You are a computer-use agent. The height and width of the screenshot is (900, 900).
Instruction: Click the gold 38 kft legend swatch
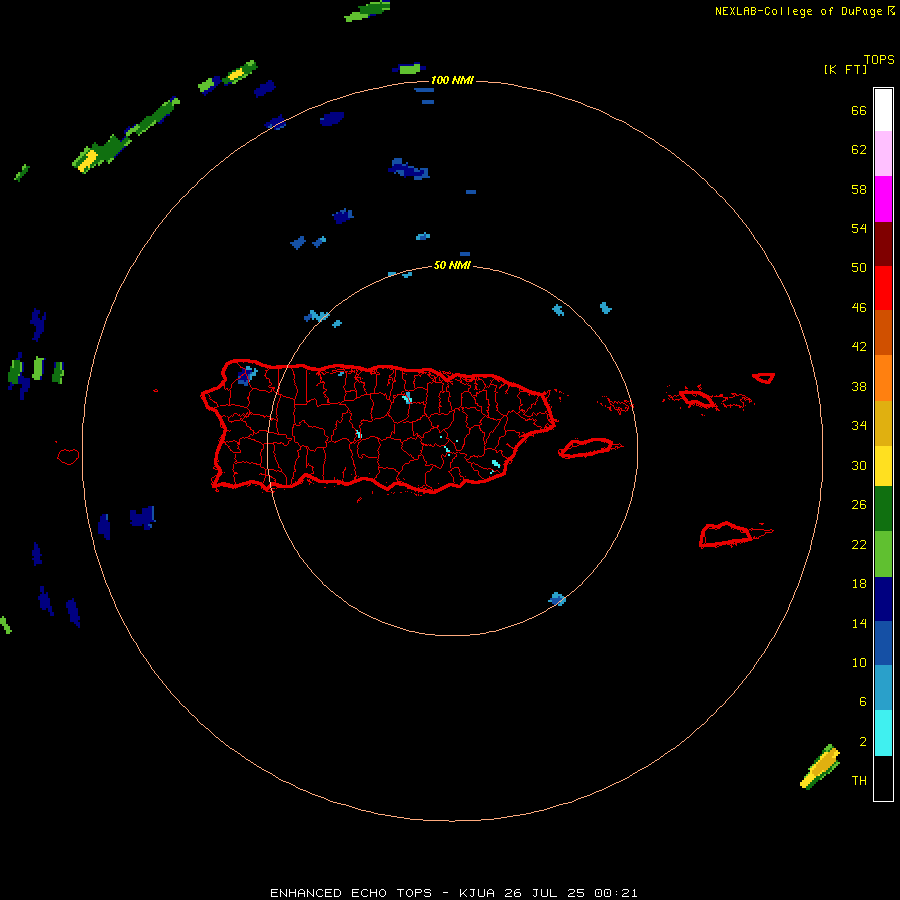[x=883, y=423]
